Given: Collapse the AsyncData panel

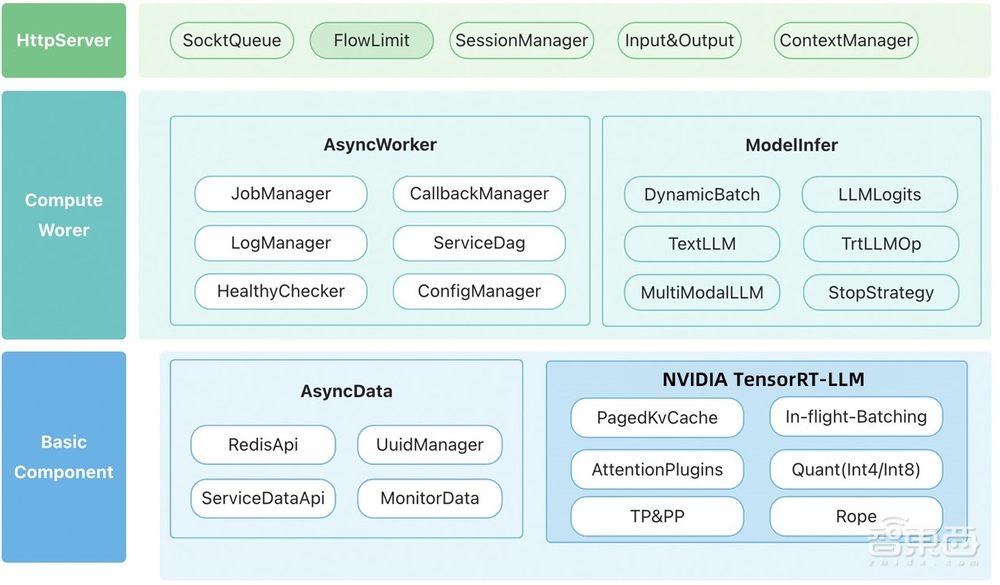Looking at the screenshot, I should click(x=347, y=391).
